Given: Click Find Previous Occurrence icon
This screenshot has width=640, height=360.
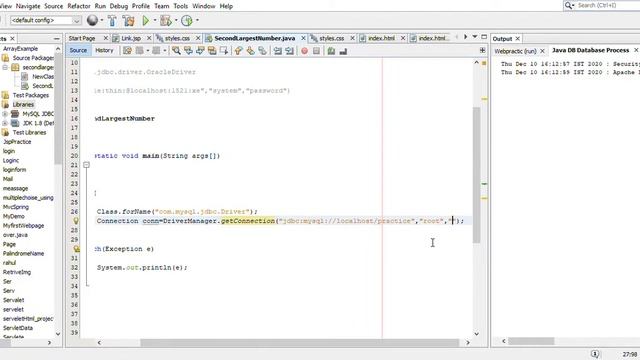Looking at the screenshot, I should point(188,51).
